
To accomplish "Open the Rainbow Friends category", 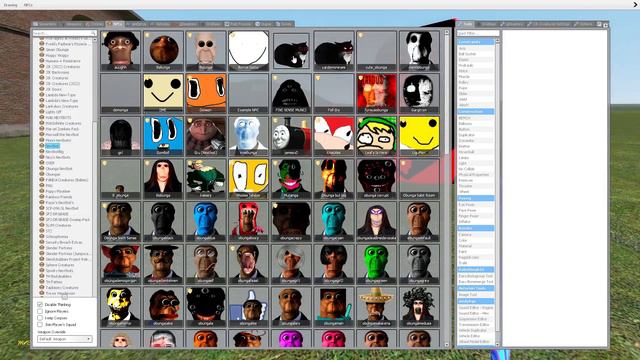I will pyautogui.click(x=59, y=197).
